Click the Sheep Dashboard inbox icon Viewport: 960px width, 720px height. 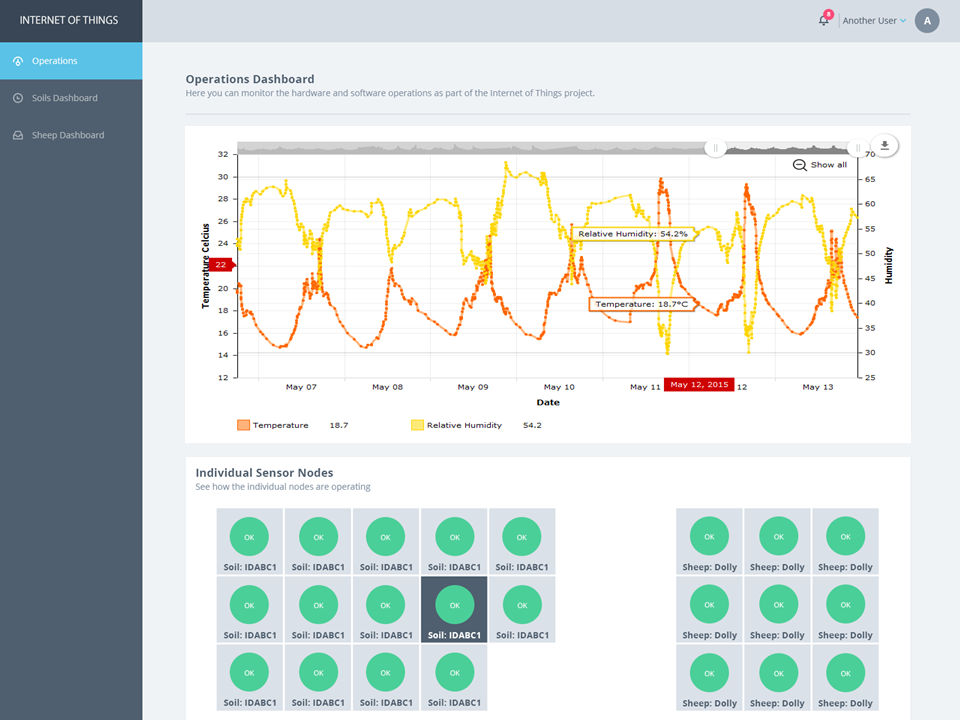[x=18, y=135]
